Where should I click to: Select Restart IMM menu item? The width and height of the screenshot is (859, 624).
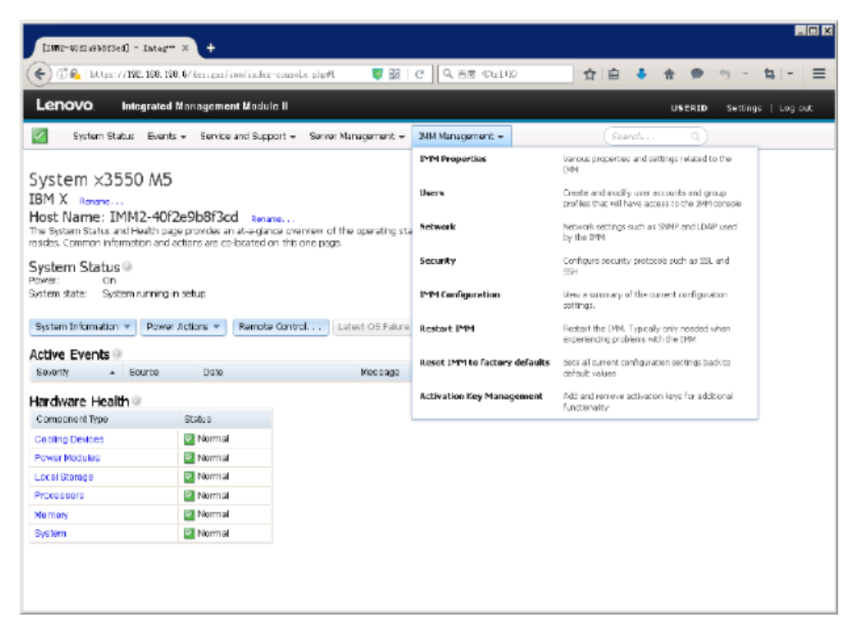pos(446,329)
